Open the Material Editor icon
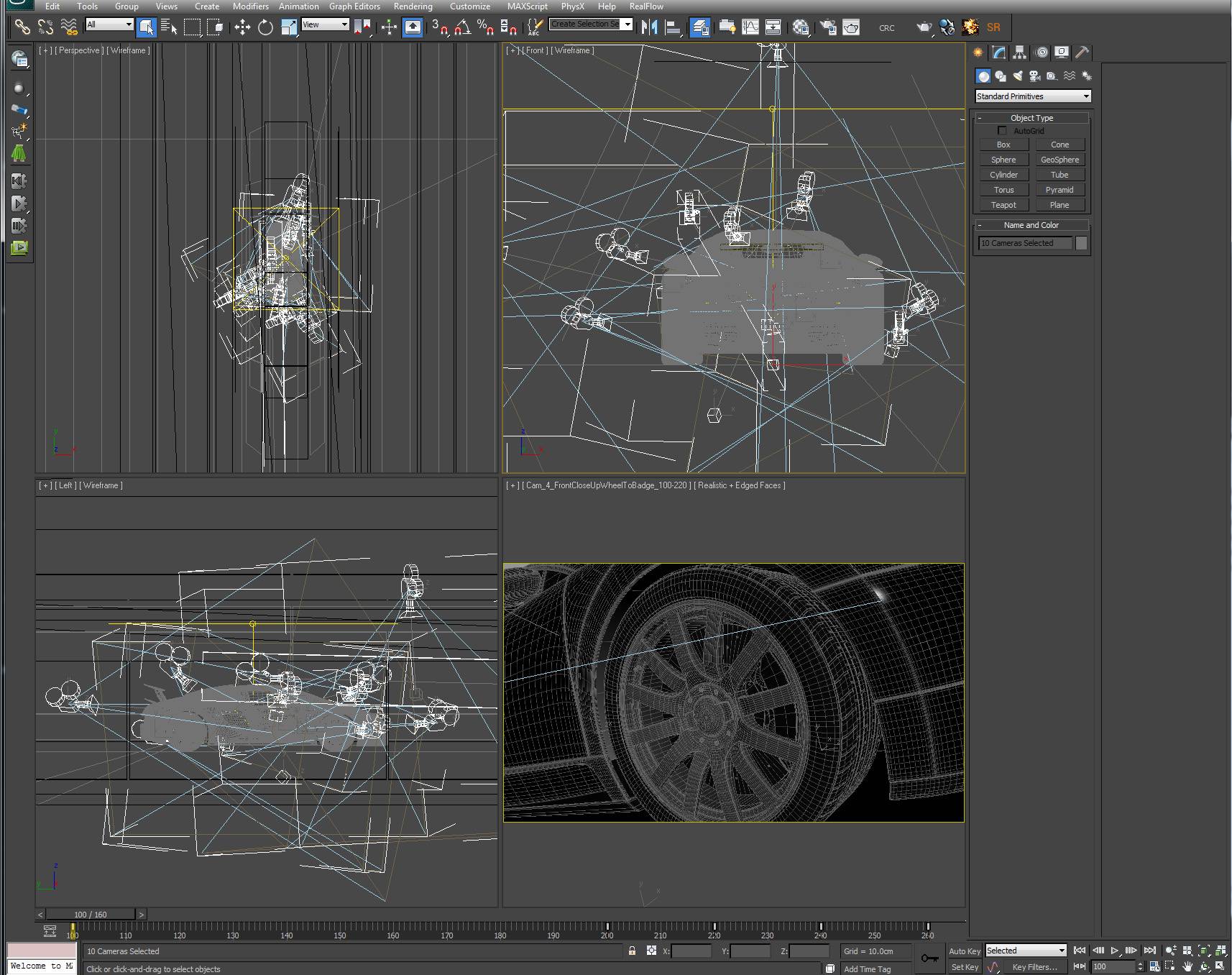 point(801,27)
